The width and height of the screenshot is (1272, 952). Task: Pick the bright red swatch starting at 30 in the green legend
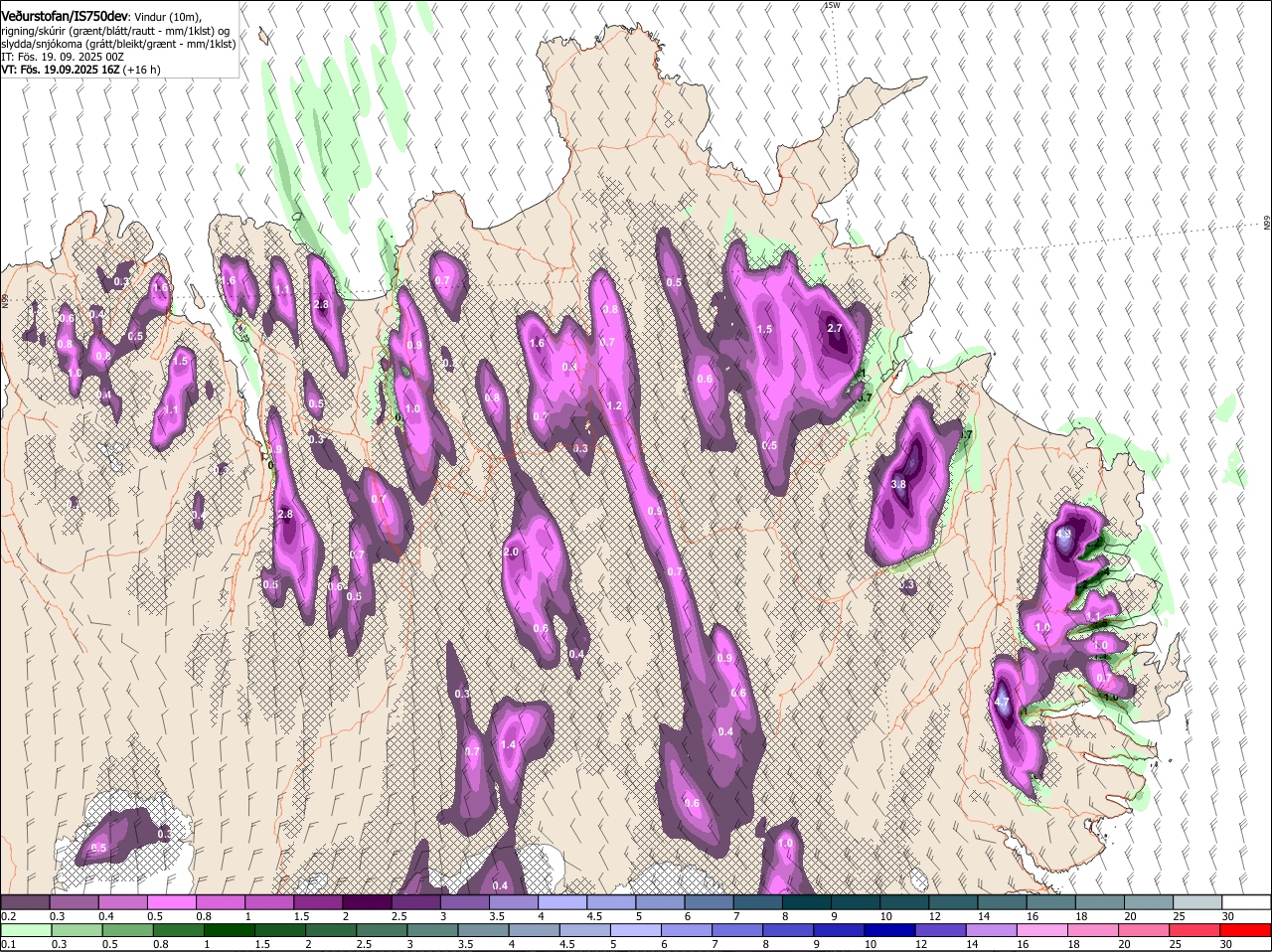click(x=1247, y=930)
